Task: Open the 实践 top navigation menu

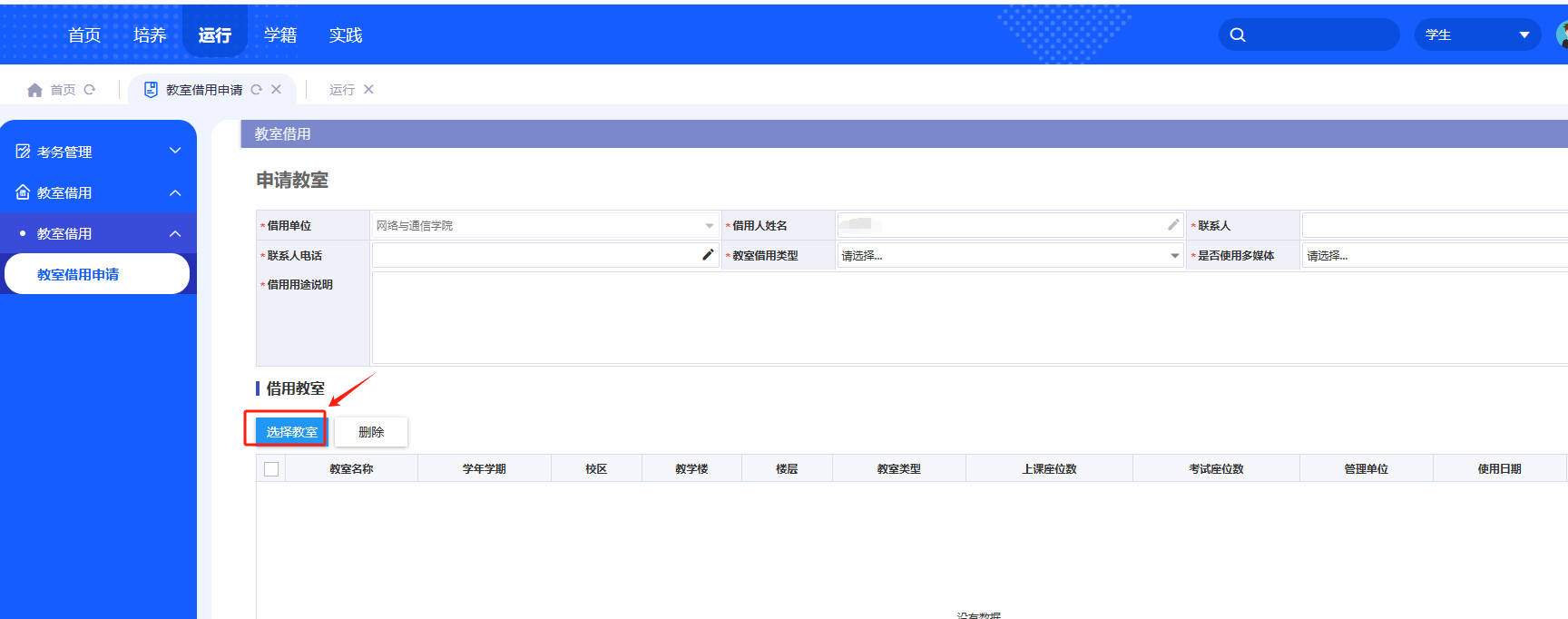Action: [x=346, y=35]
